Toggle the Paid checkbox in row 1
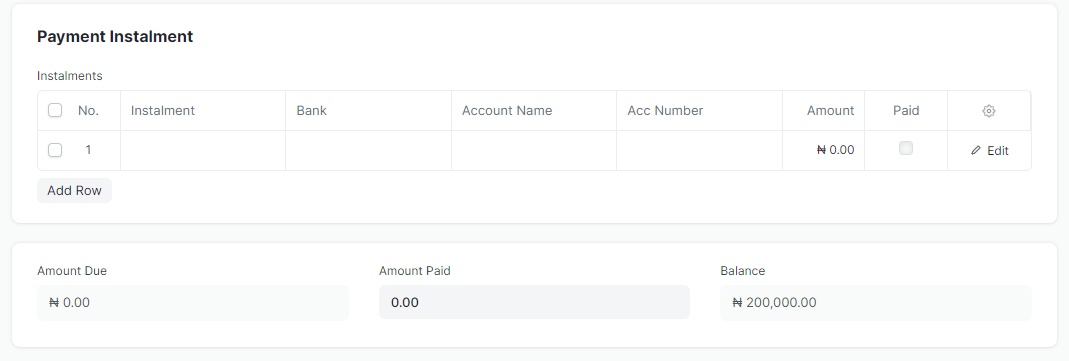Screen dimensions: 1069x361 (x=905, y=148)
